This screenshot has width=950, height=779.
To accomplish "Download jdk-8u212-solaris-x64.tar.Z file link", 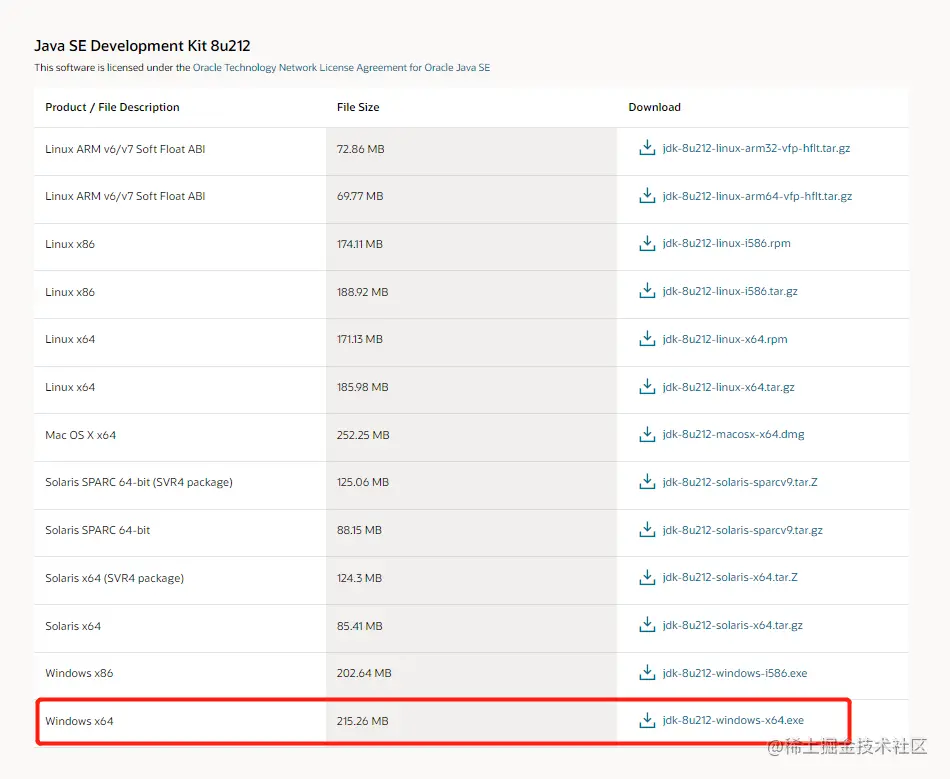I will (730, 577).
